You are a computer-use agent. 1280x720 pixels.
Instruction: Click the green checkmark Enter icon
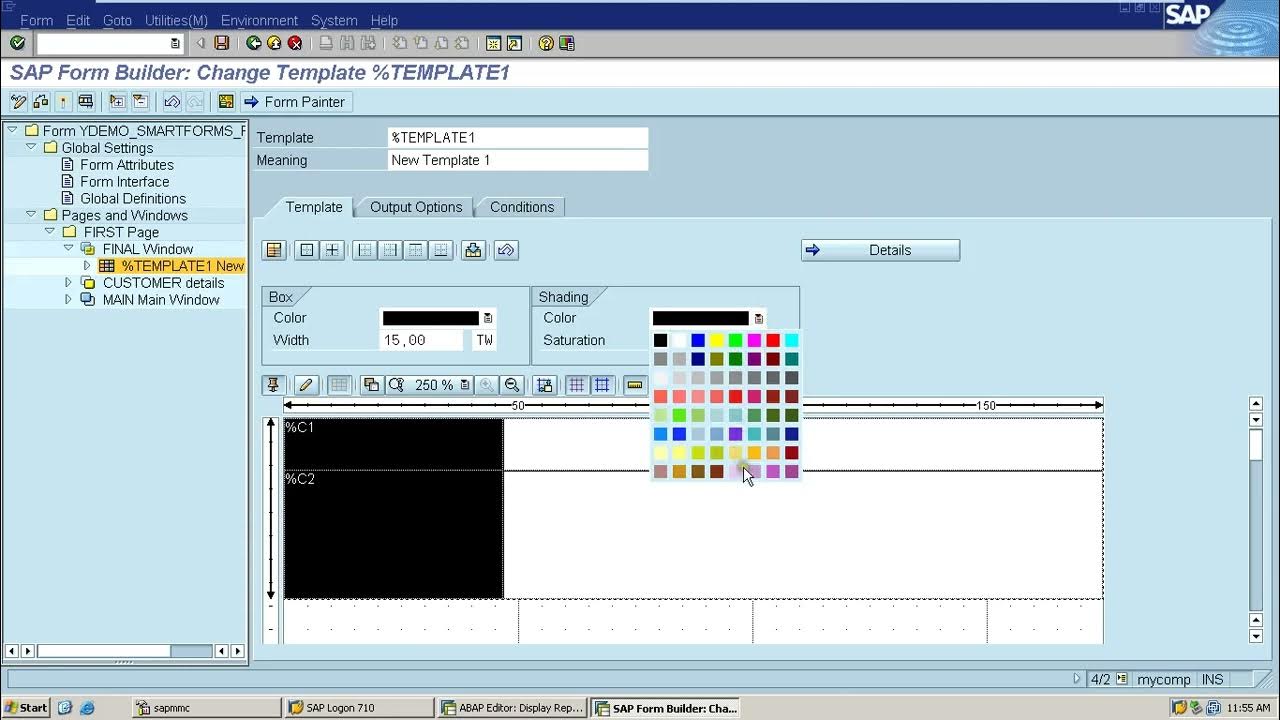(x=17, y=43)
